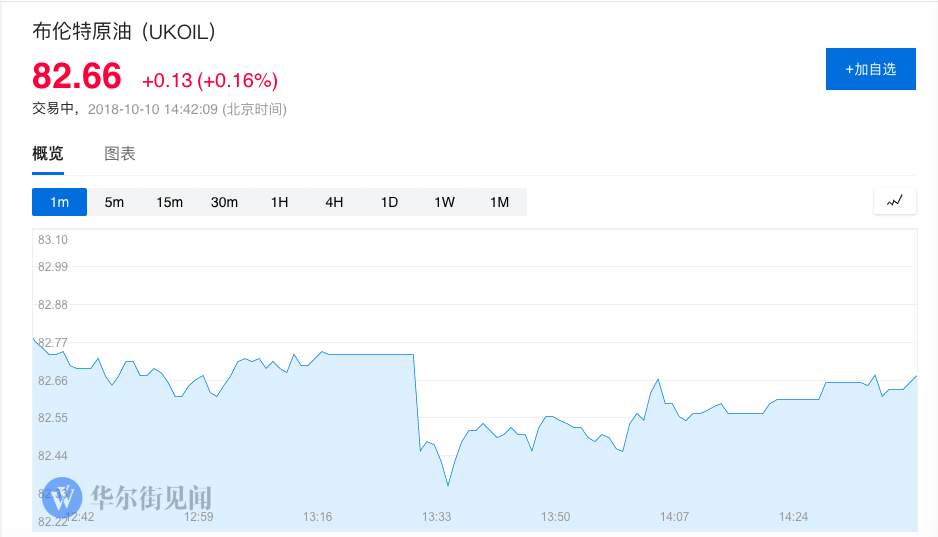This screenshot has width=938, height=537.
Task: Show the 1M monthly chart
Action: [500, 202]
